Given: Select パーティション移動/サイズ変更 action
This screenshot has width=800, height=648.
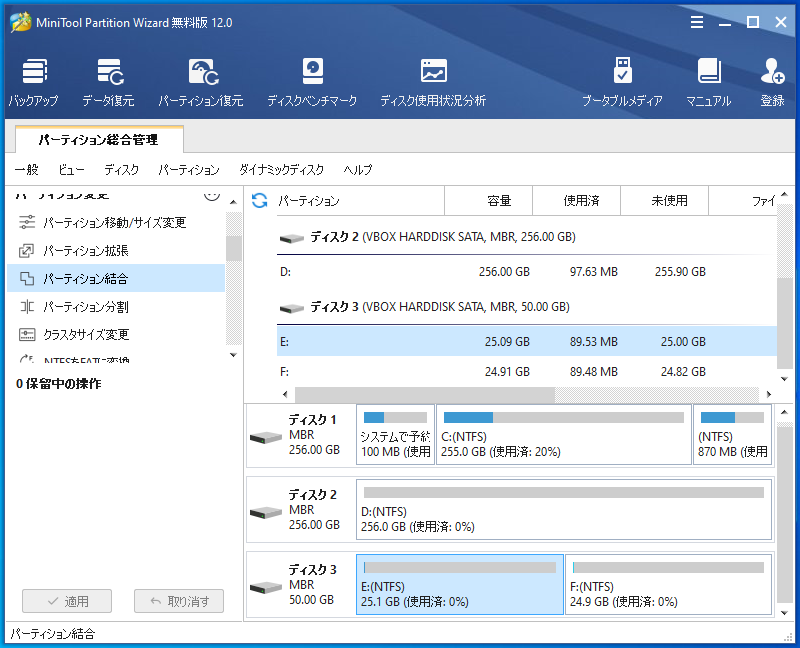Looking at the screenshot, I should click(x=115, y=222).
